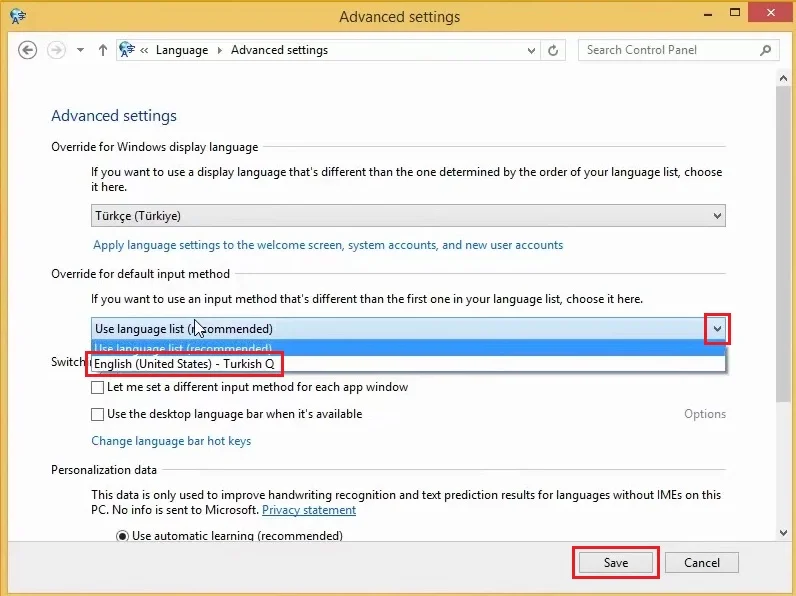Go up one level with the Up arrow

pos(103,50)
